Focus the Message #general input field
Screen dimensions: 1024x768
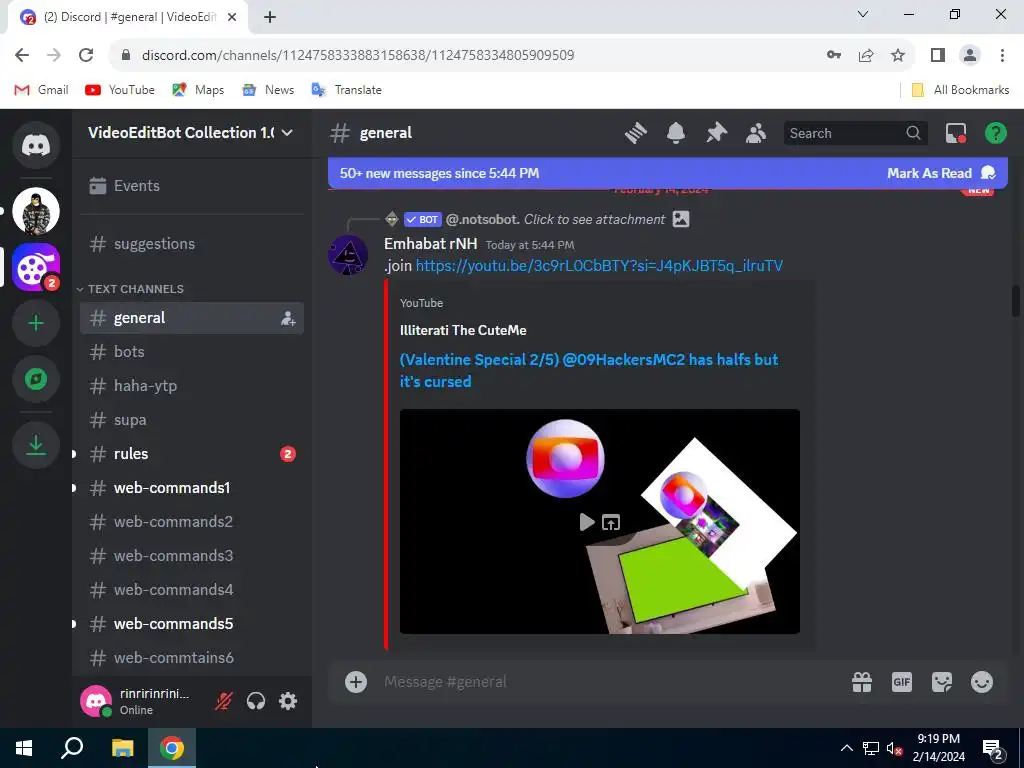click(x=607, y=682)
